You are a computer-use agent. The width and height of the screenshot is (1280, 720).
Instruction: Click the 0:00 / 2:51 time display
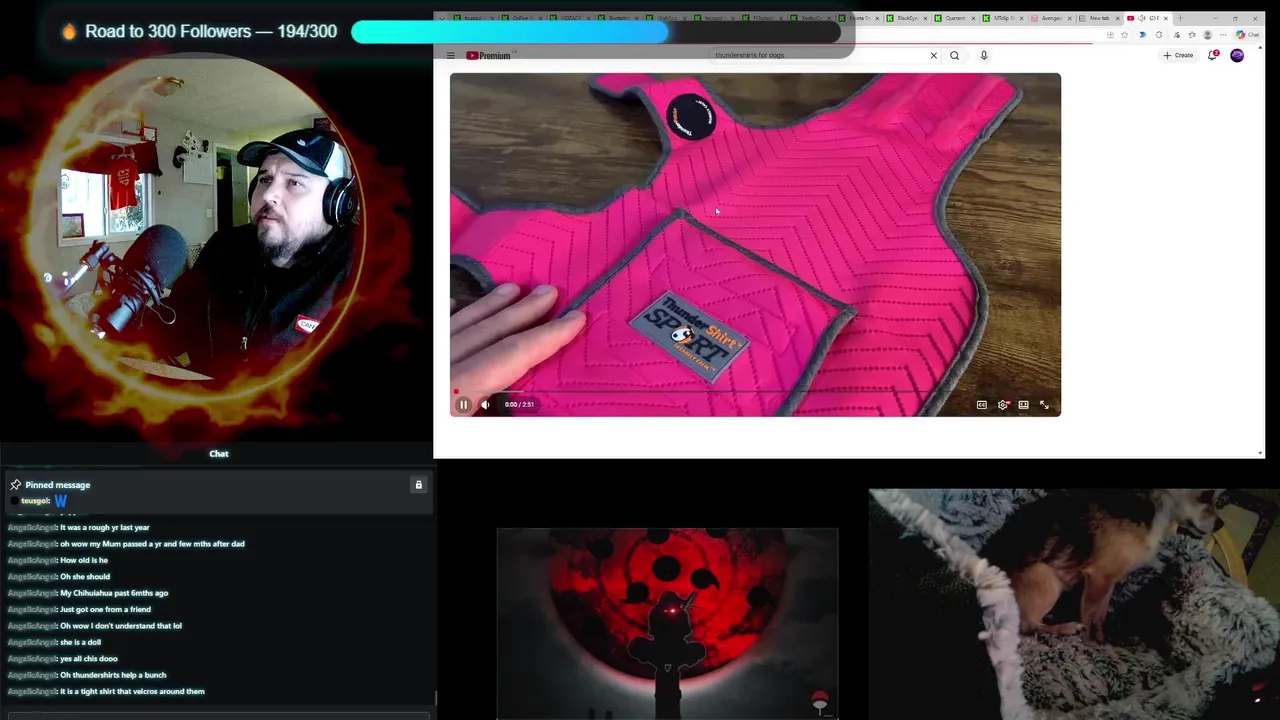point(519,405)
